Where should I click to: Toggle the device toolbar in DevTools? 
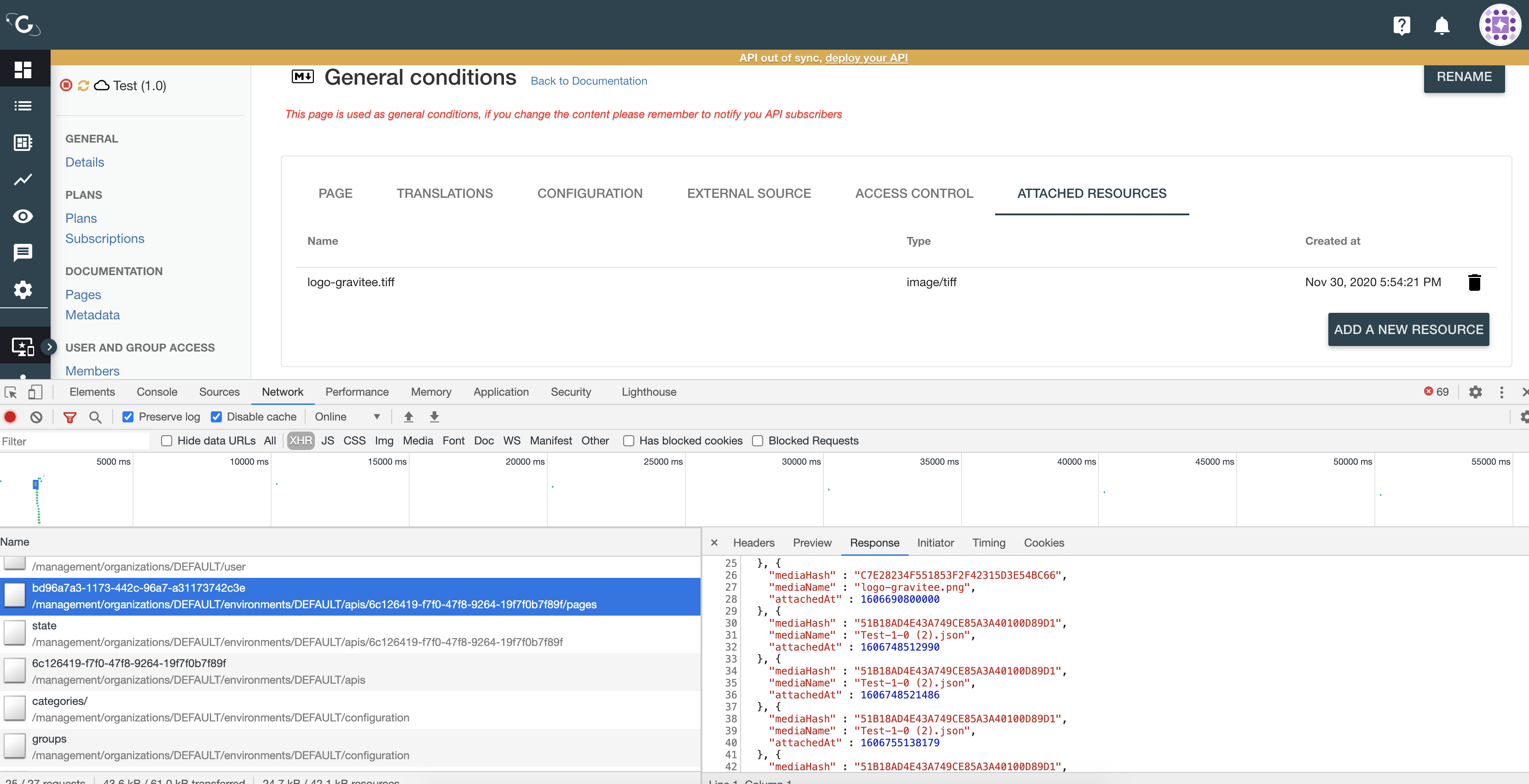[x=35, y=392]
